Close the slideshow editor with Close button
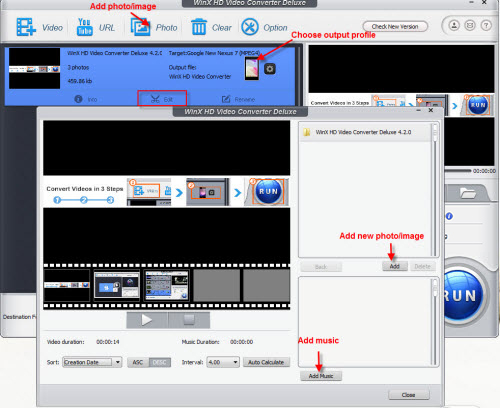500x408 pixels. click(x=409, y=395)
